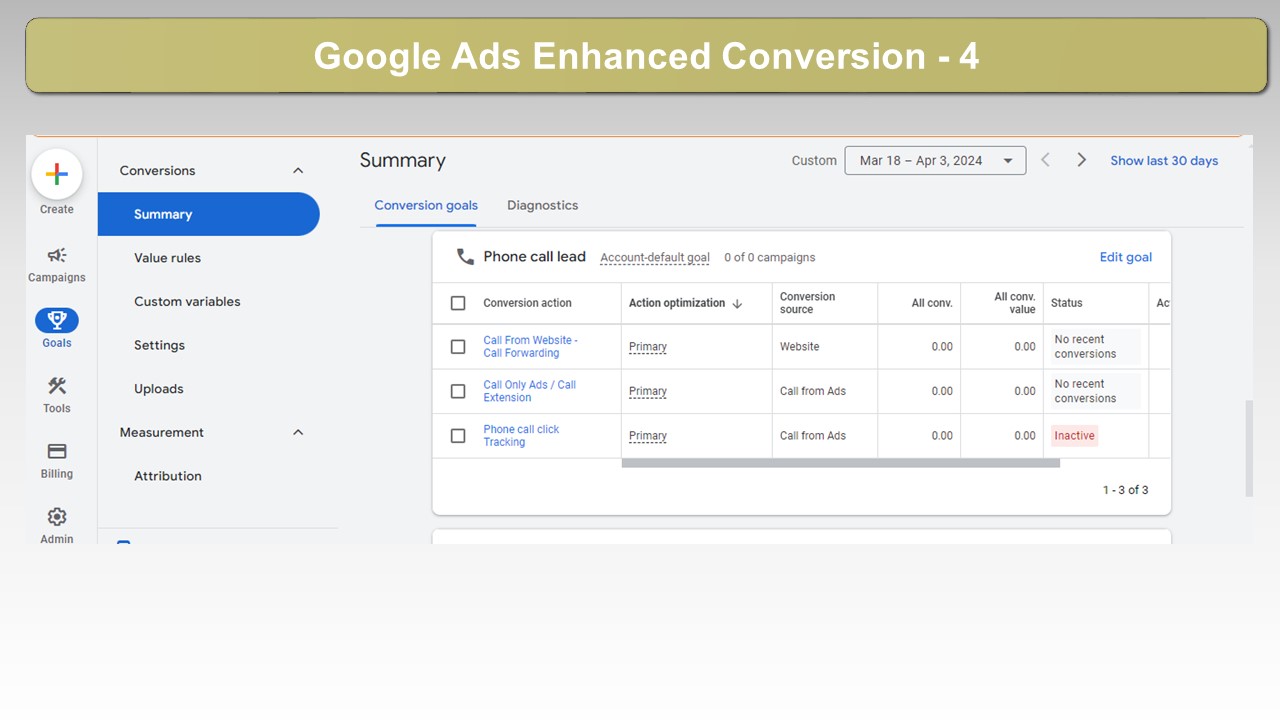The height and width of the screenshot is (720, 1280).
Task: Click Show last 30 days link
Action: (1164, 160)
